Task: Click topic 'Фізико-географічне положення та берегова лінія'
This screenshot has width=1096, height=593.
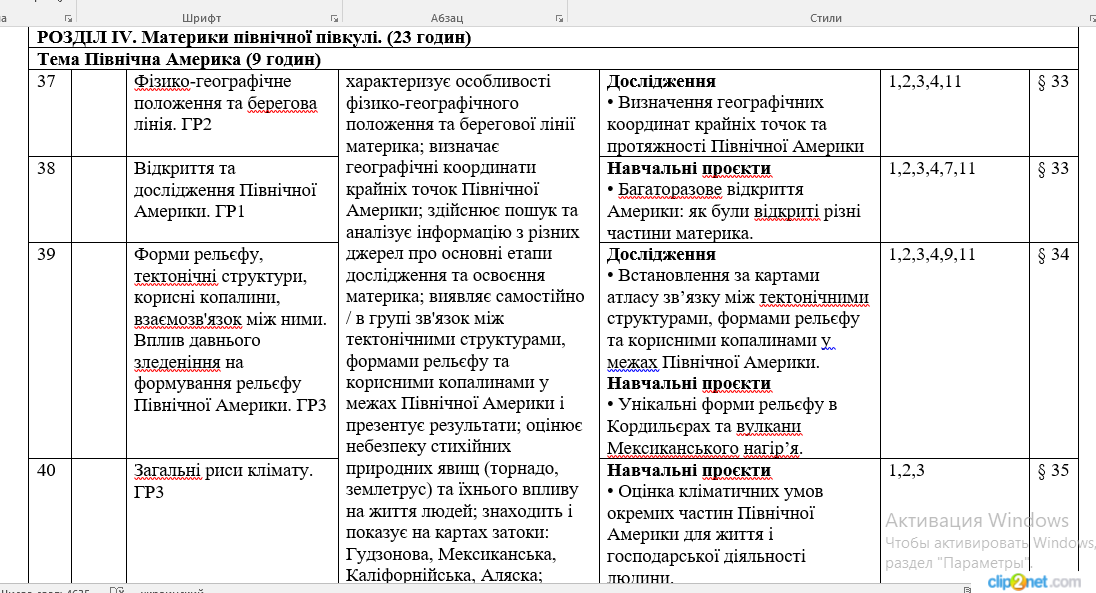Action: click(x=225, y=103)
